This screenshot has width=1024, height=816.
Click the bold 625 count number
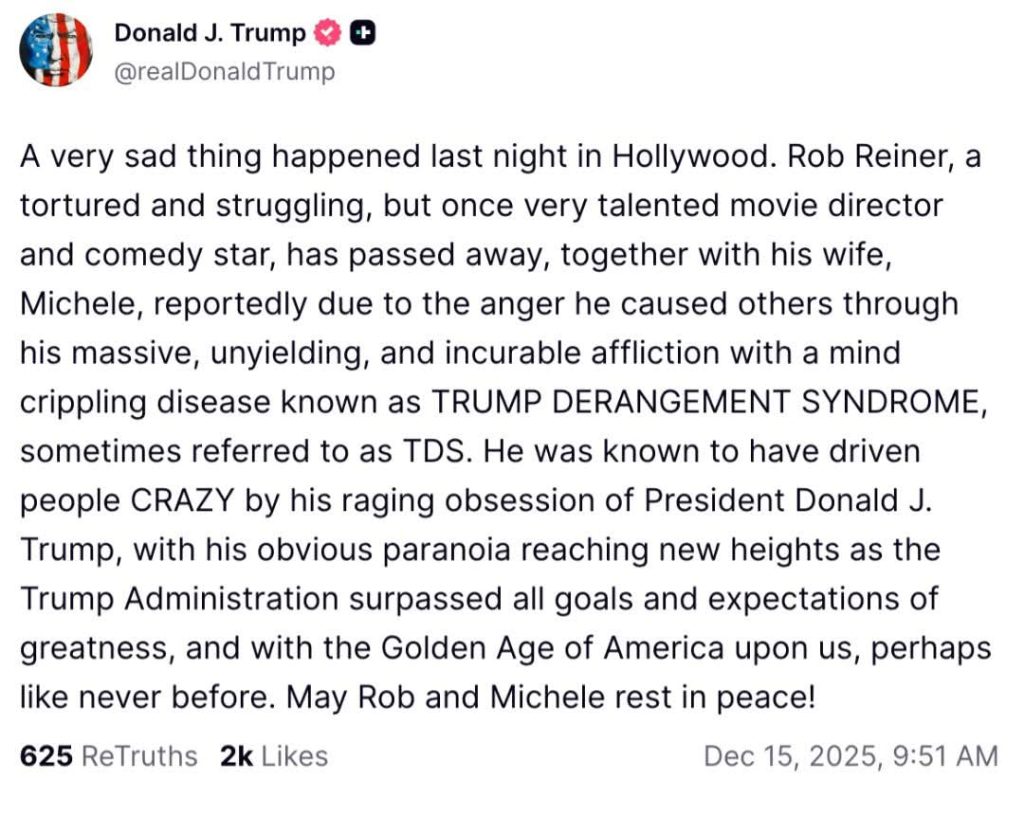46,756
